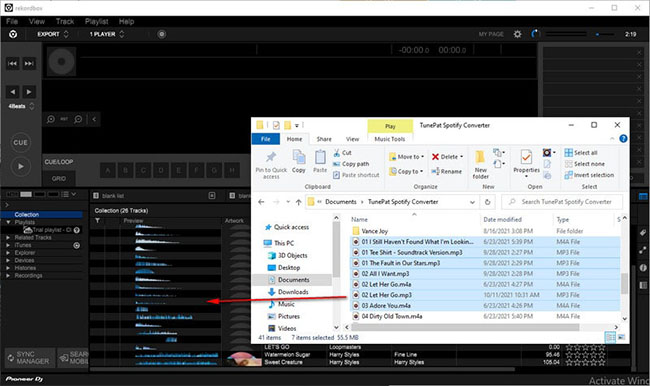650x386 pixels.
Task: Click Pin to Quick access in Explorer ribbon
Action: click(271, 165)
